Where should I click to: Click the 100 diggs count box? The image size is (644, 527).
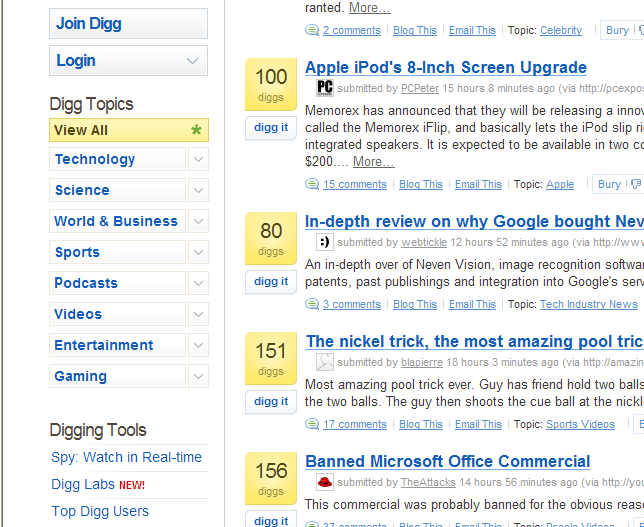271,84
